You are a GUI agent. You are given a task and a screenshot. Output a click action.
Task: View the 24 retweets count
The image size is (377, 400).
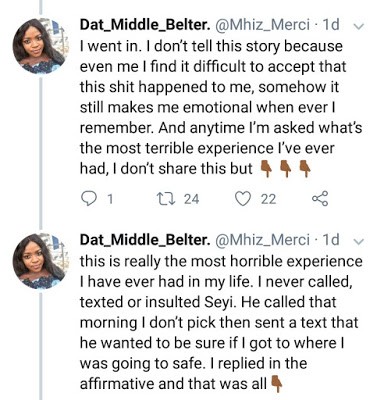click(192, 199)
